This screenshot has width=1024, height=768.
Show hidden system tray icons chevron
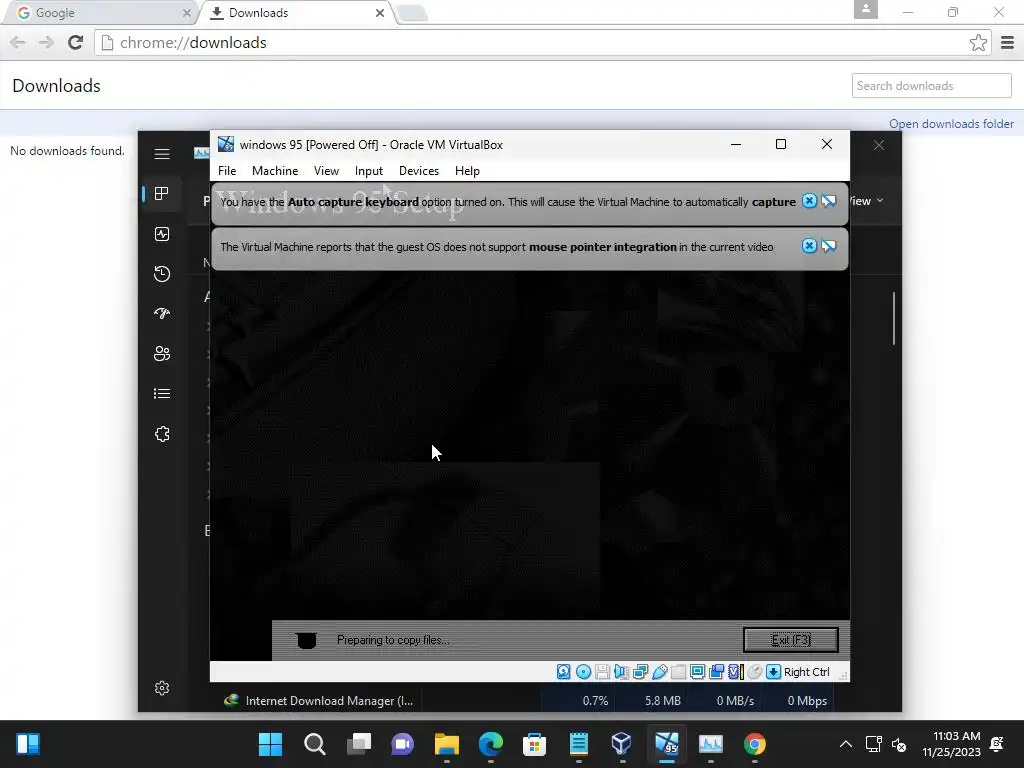click(x=845, y=744)
